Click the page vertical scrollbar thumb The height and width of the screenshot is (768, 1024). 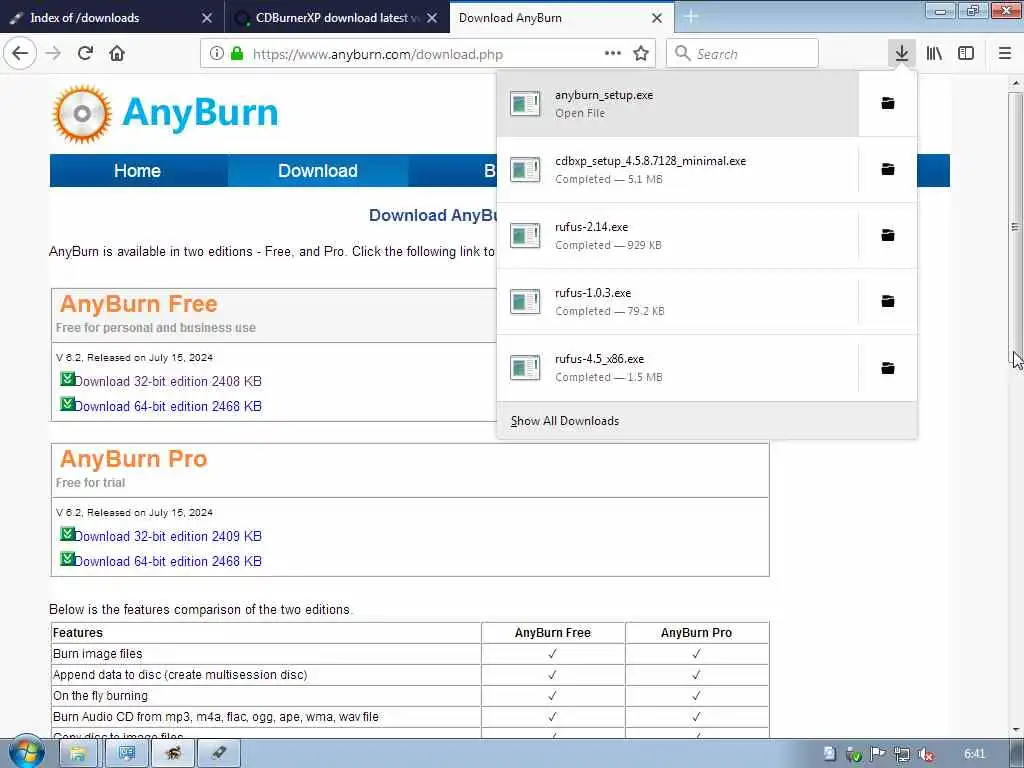click(x=1015, y=227)
